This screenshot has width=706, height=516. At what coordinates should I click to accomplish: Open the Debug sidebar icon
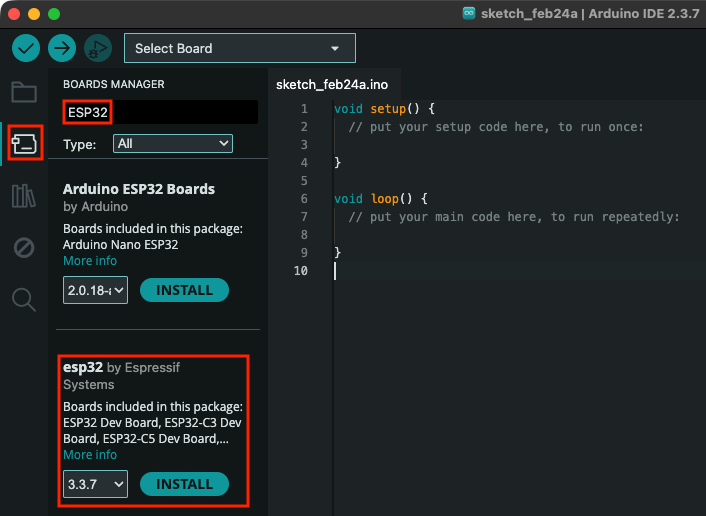coord(24,247)
